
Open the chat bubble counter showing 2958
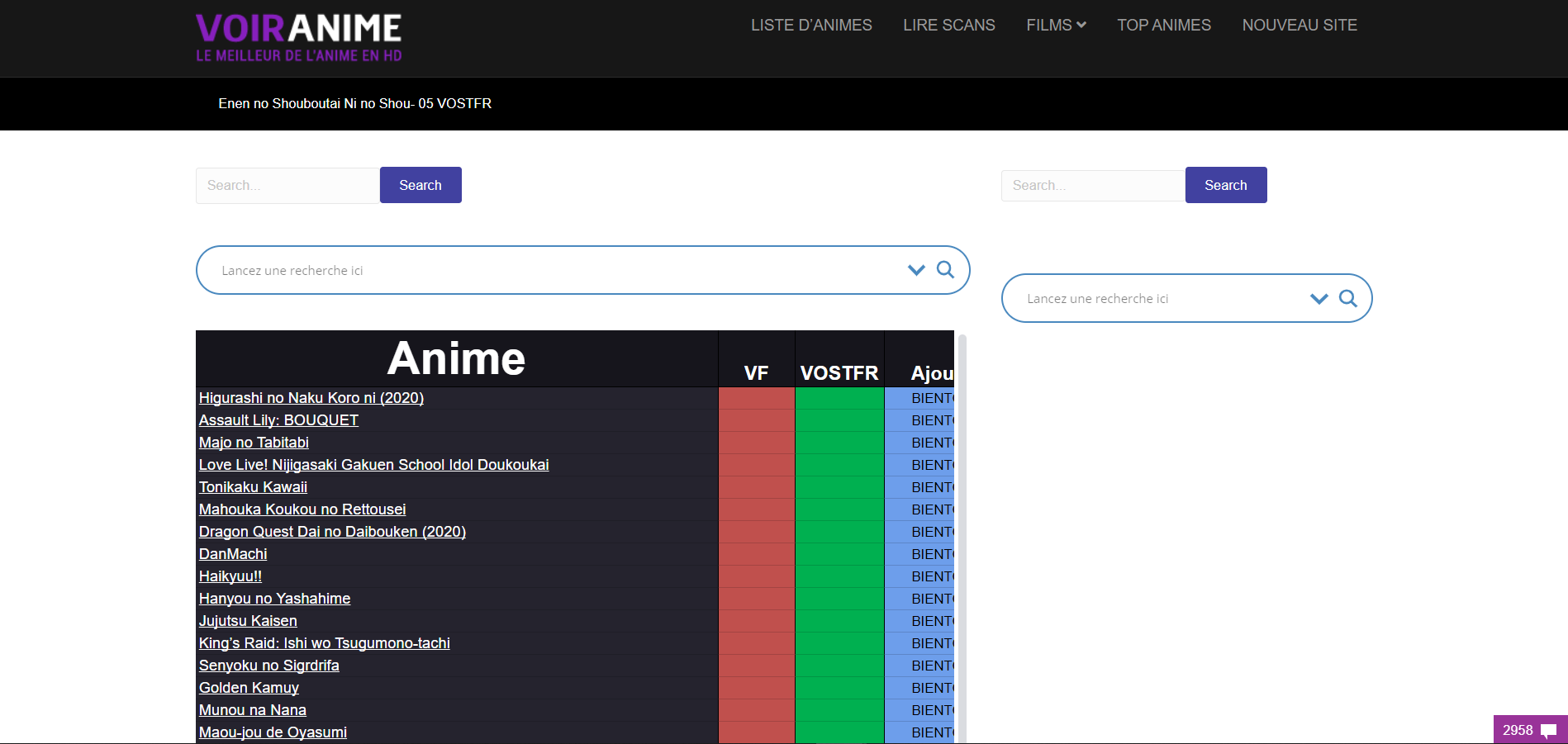click(x=1530, y=730)
